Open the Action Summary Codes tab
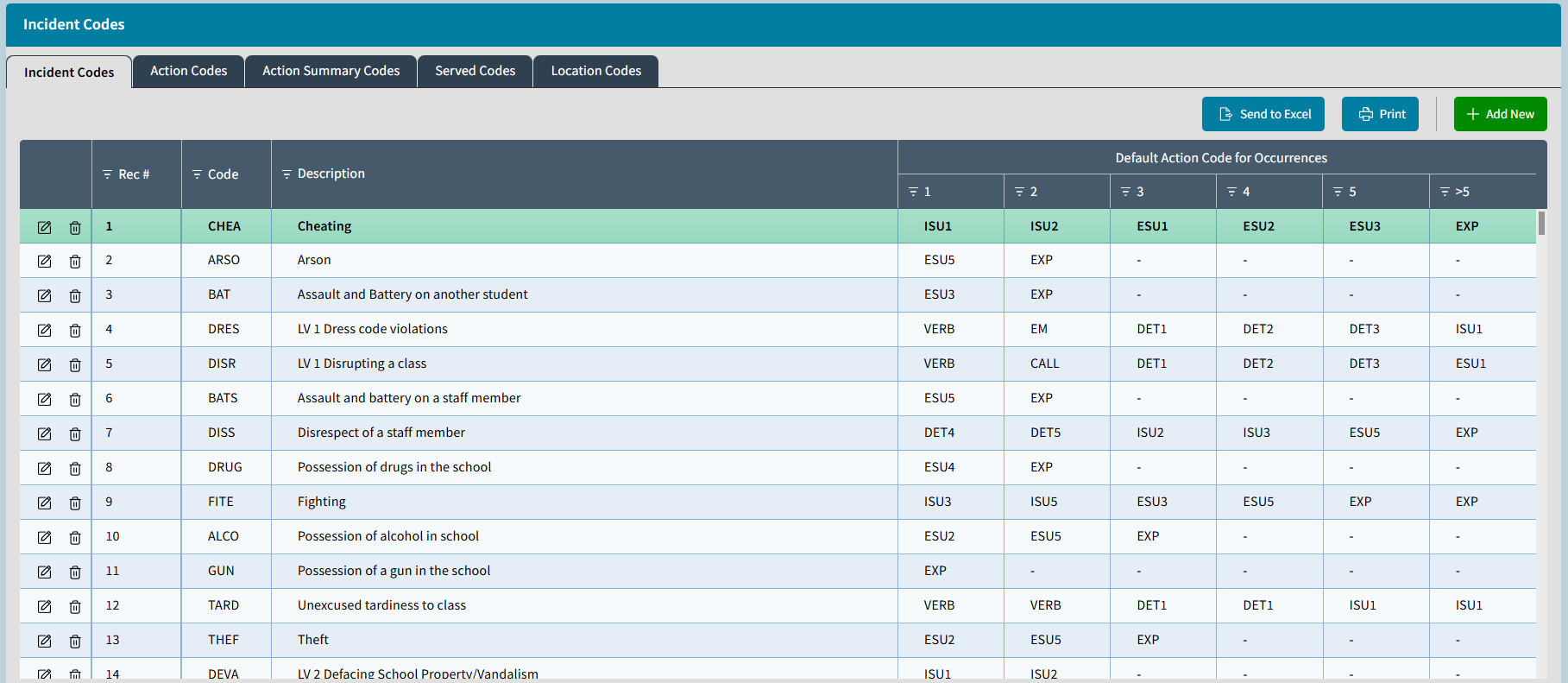 click(x=331, y=71)
